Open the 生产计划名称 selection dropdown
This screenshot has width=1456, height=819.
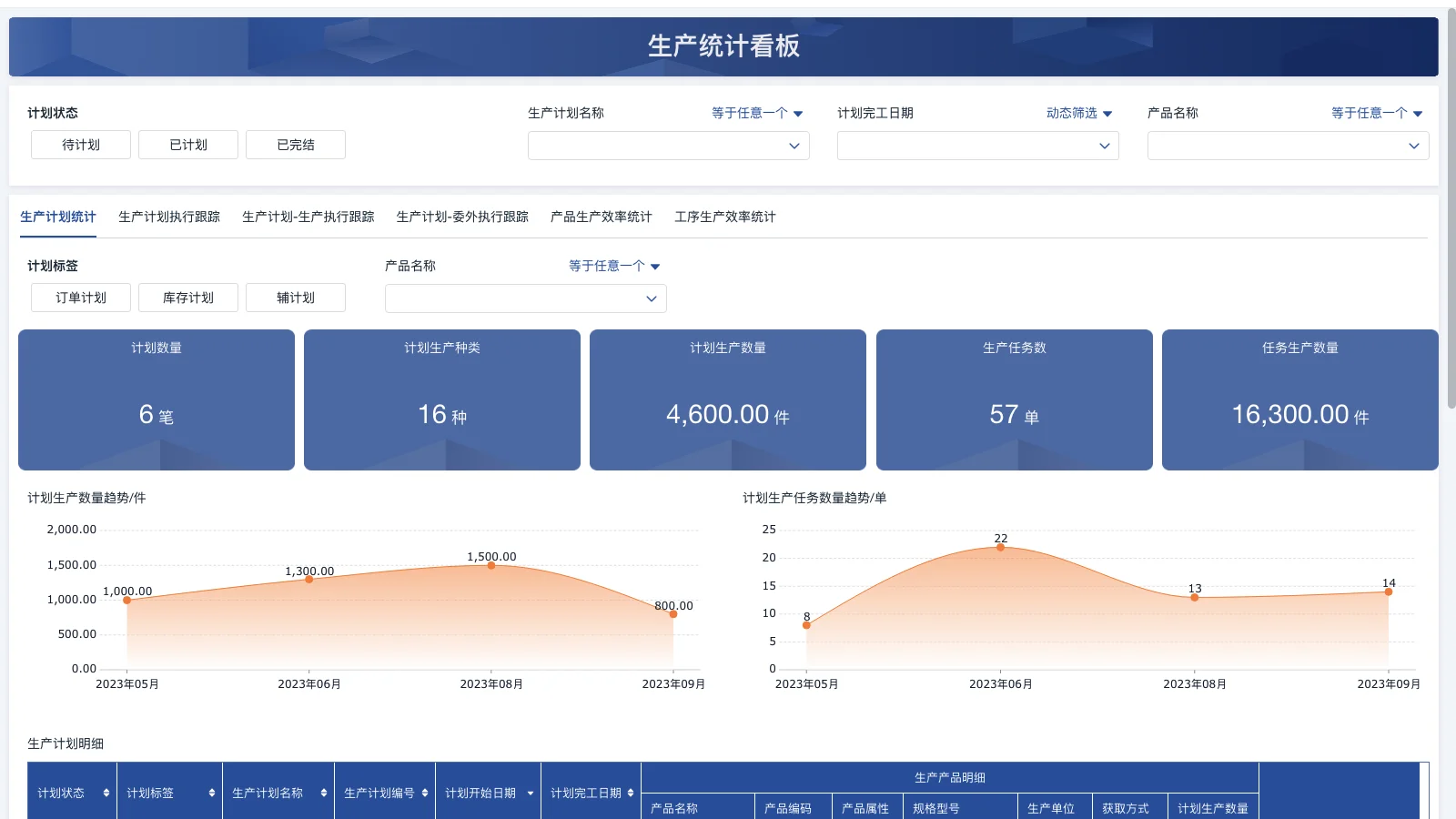pyautogui.click(x=669, y=146)
